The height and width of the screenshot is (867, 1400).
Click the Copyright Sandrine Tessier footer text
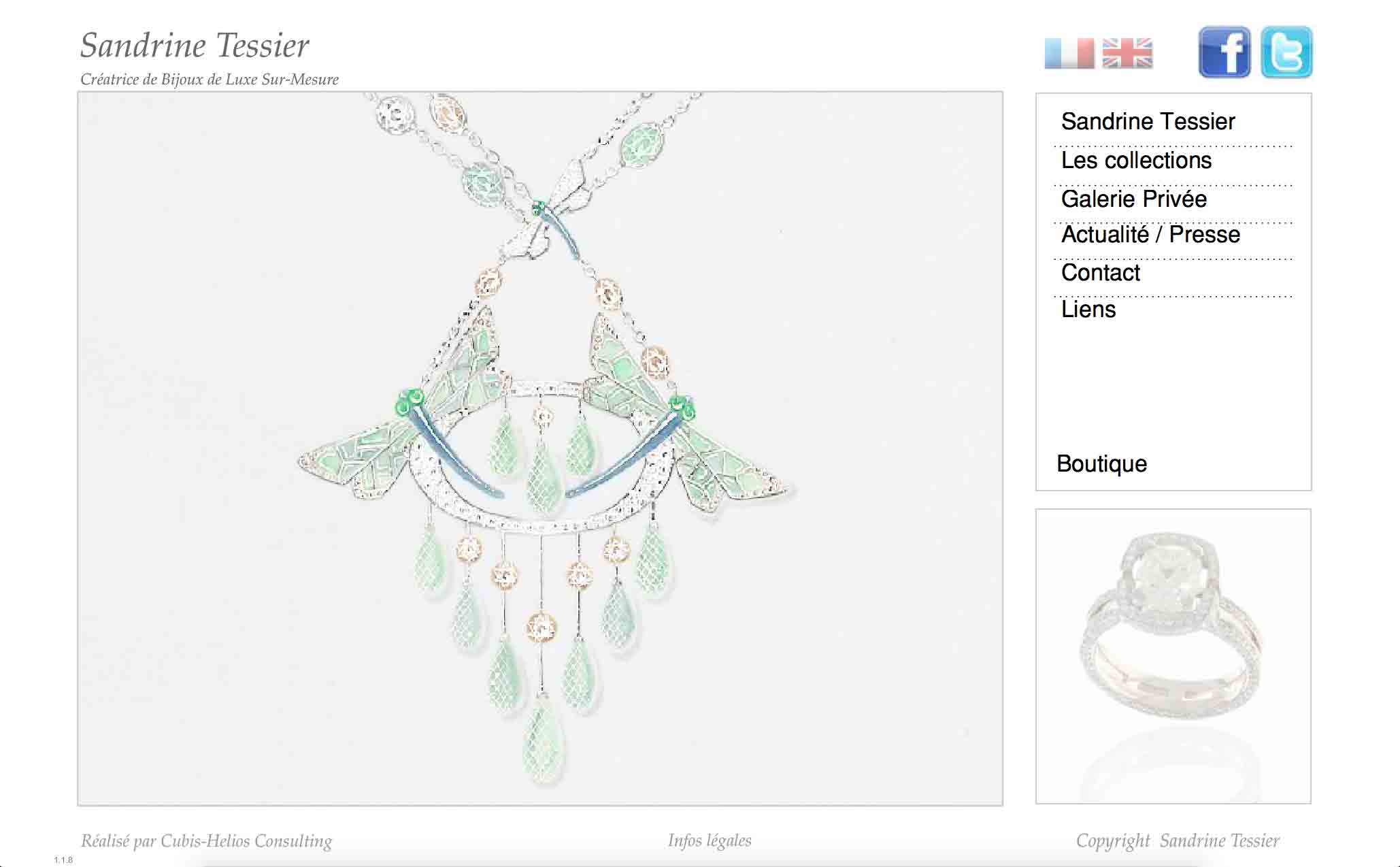(x=1178, y=841)
